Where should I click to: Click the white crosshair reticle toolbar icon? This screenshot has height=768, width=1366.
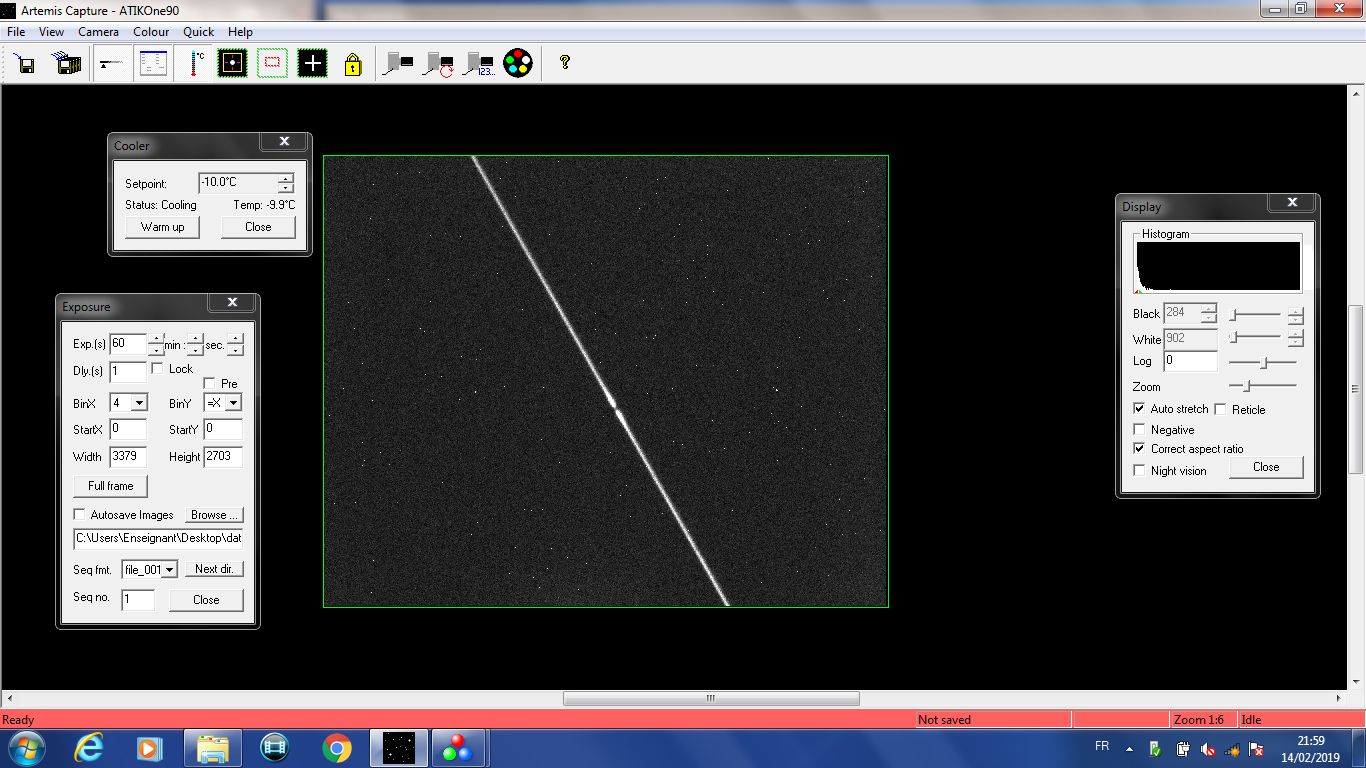312,64
